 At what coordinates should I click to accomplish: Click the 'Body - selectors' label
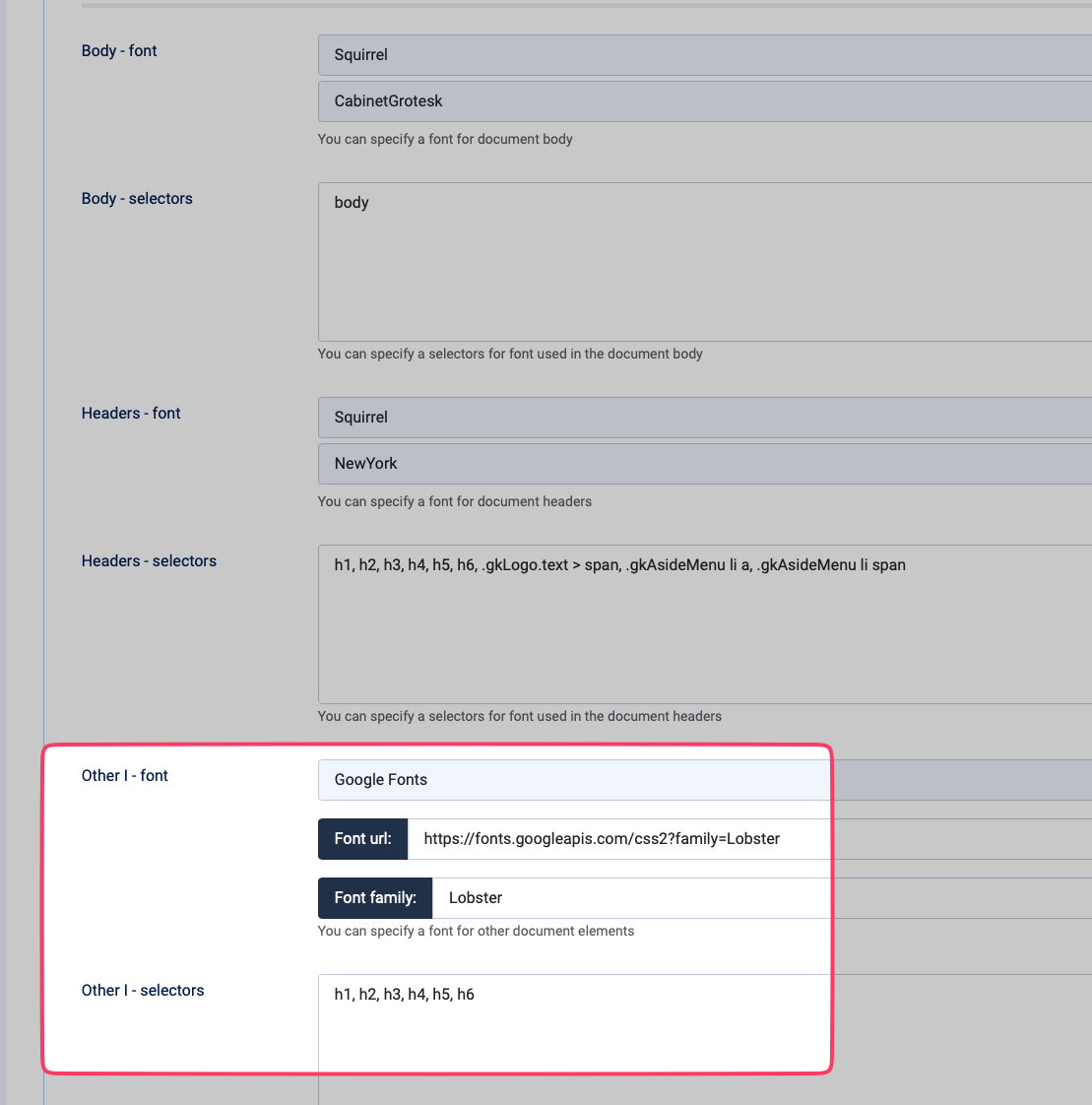click(137, 199)
